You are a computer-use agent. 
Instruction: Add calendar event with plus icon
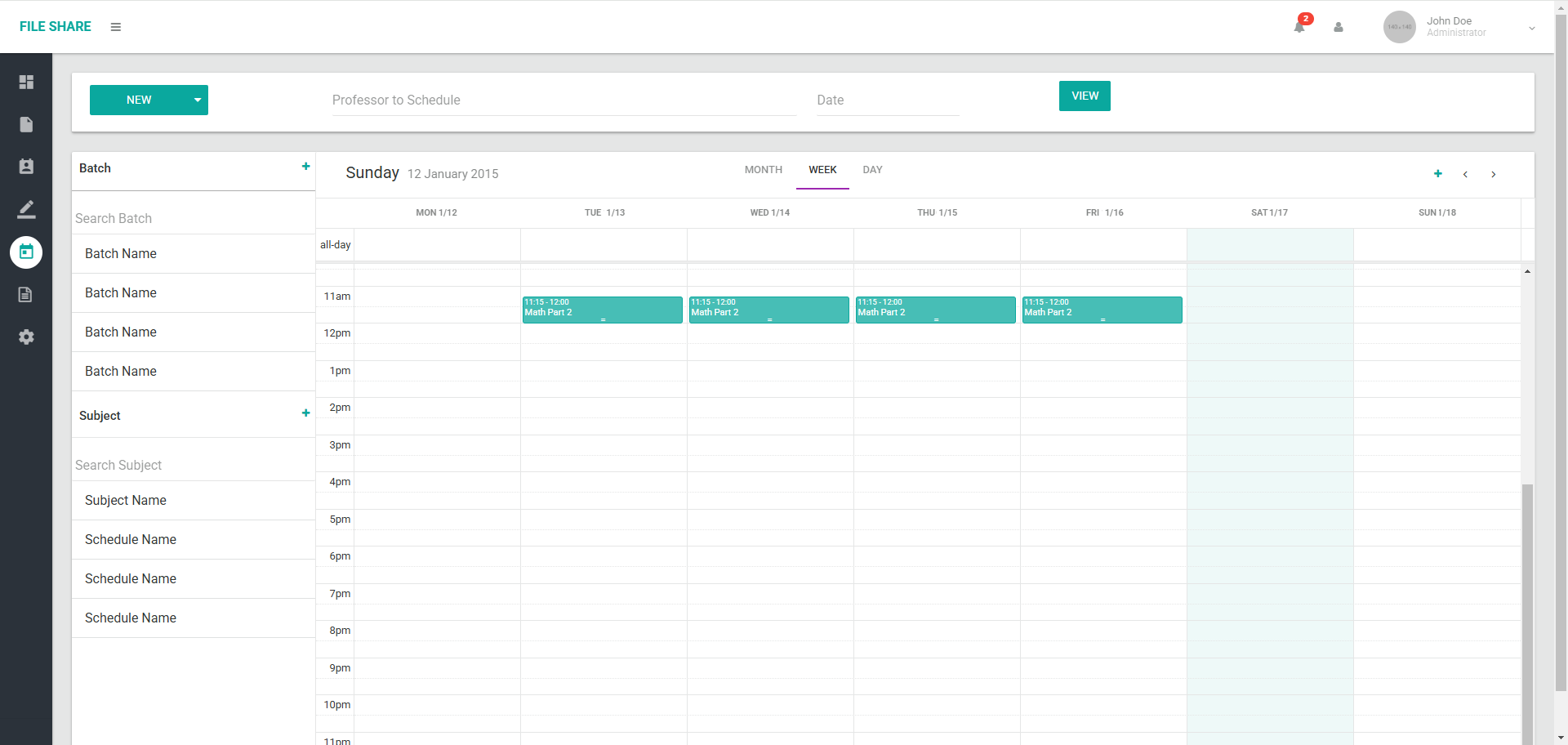[x=1437, y=174]
